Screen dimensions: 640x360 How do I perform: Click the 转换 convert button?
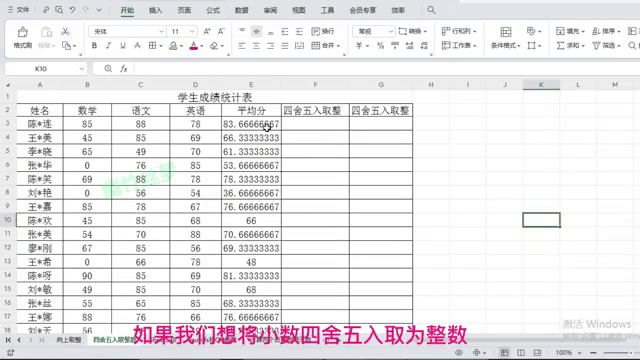[x=413, y=31]
